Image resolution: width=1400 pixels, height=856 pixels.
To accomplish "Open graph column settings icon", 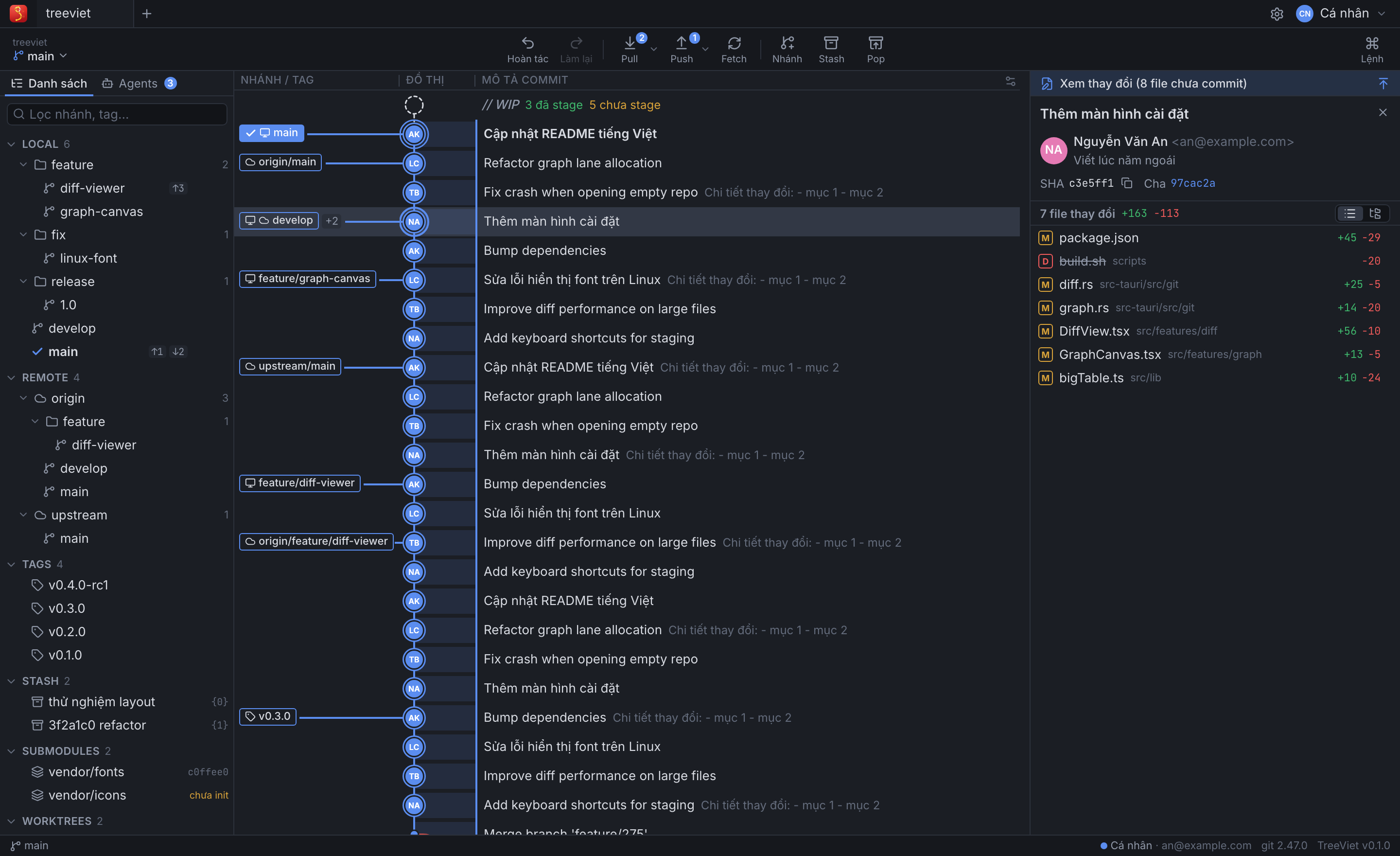I will (1010, 81).
